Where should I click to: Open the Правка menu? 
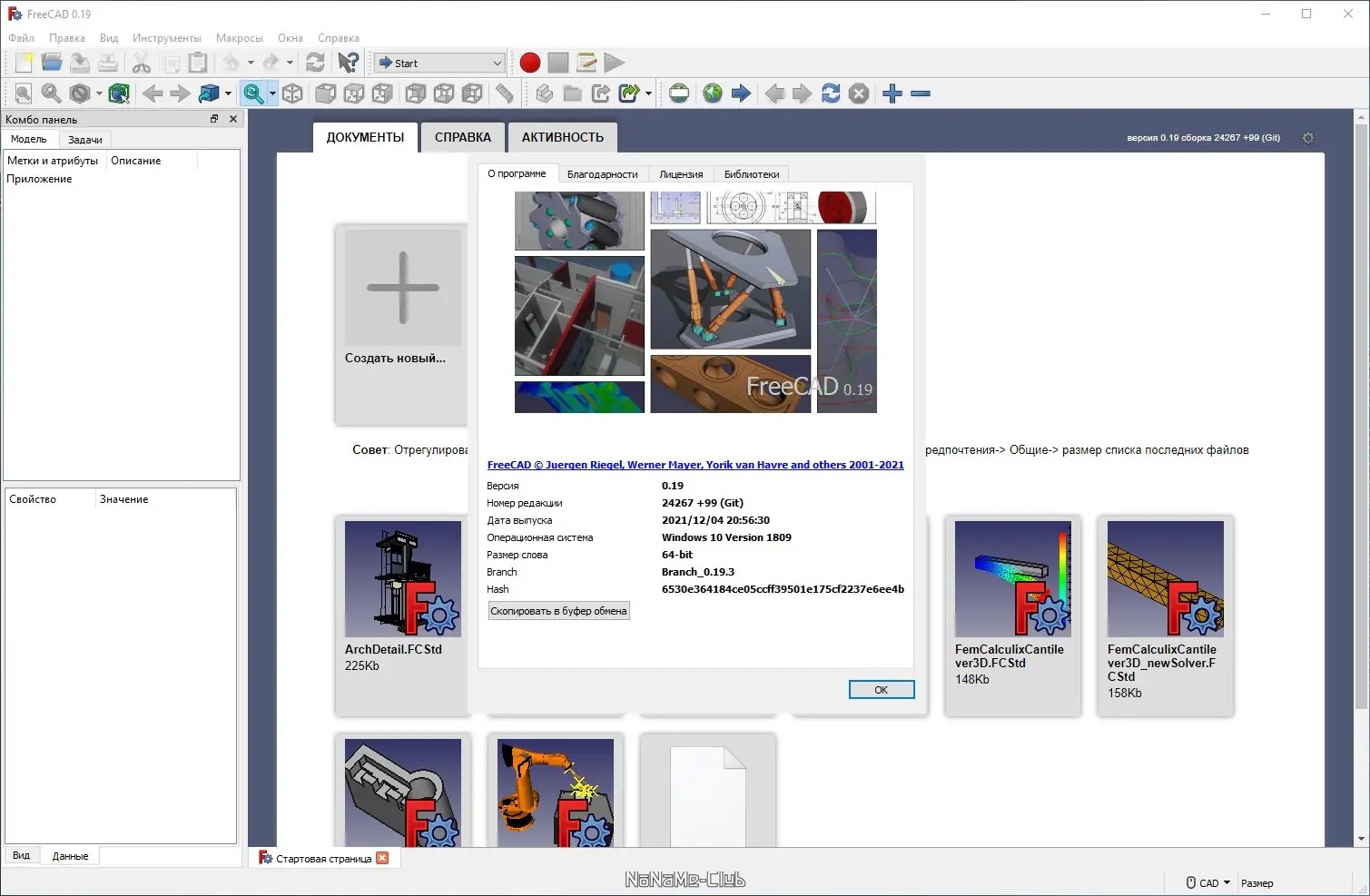point(67,38)
